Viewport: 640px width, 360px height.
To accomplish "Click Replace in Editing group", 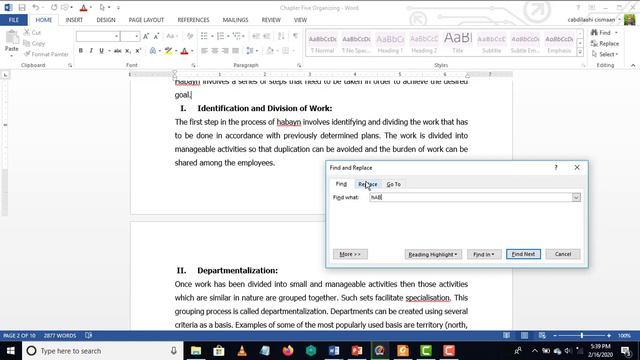I will (x=605, y=43).
